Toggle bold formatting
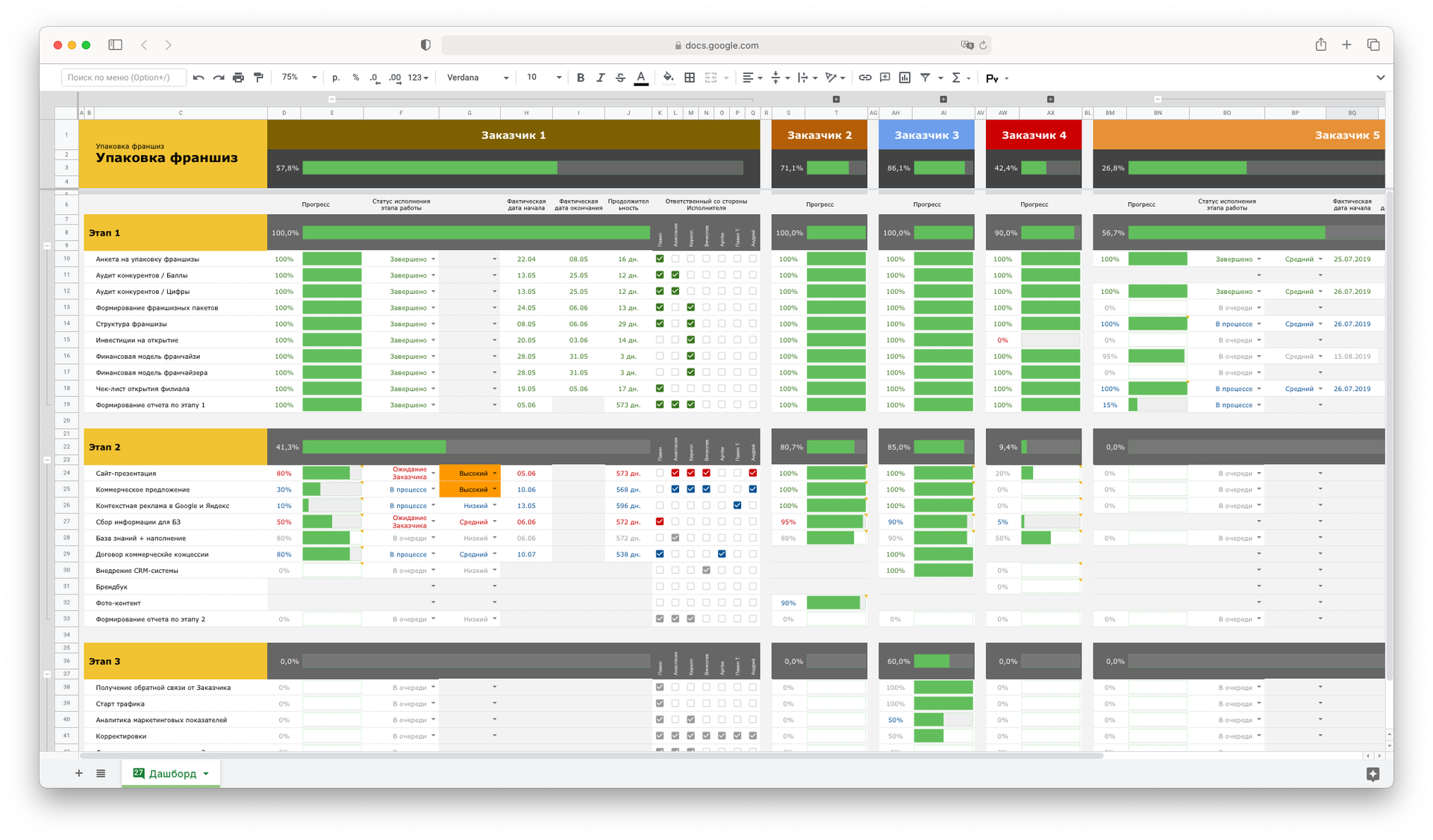 pos(580,78)
